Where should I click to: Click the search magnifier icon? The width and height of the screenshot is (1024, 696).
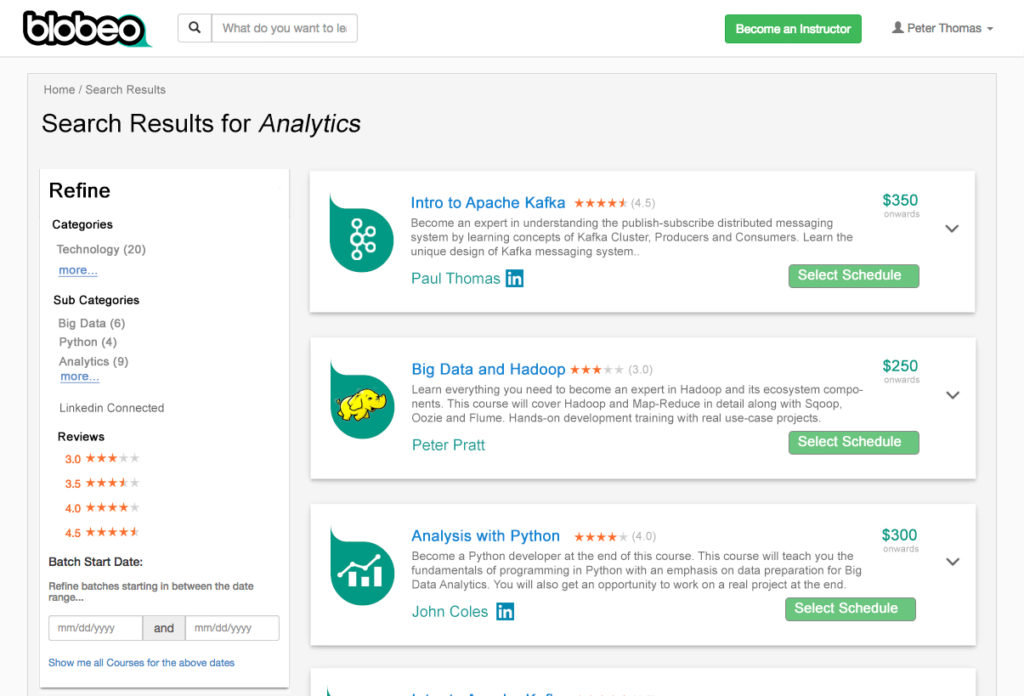[x=195, y=28]
